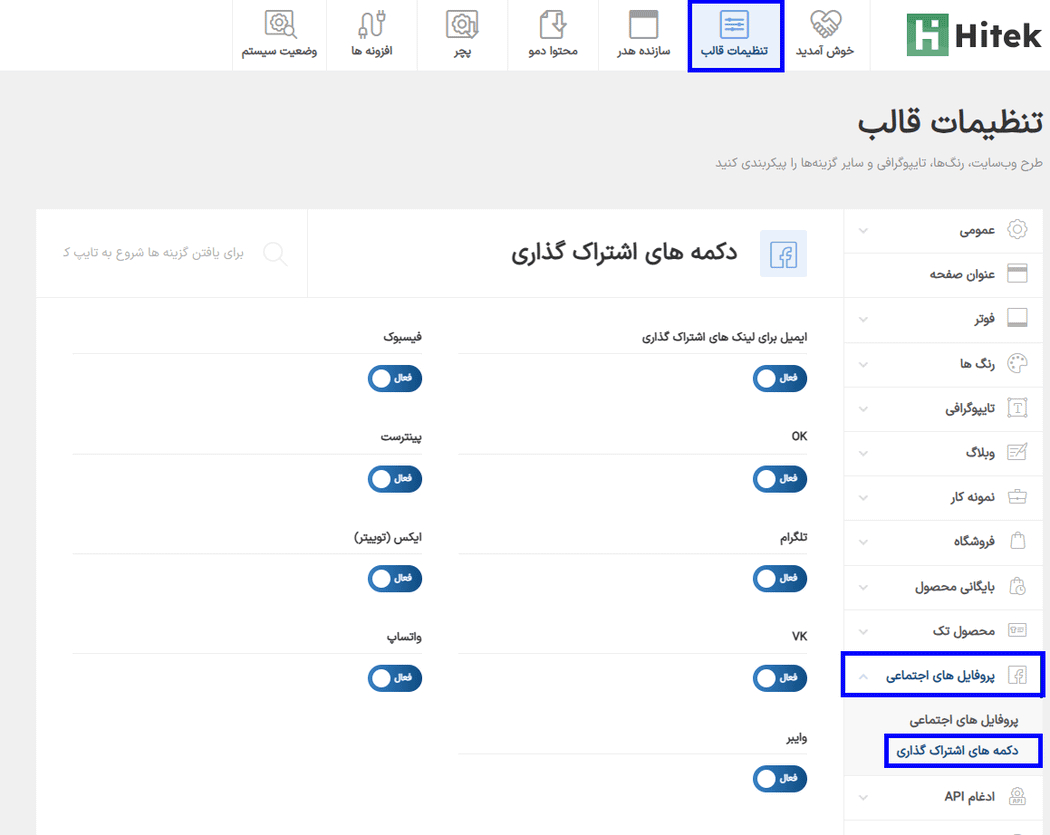Toggle the پینترست switch
The image size is (1050, 835).
[394, 479]
